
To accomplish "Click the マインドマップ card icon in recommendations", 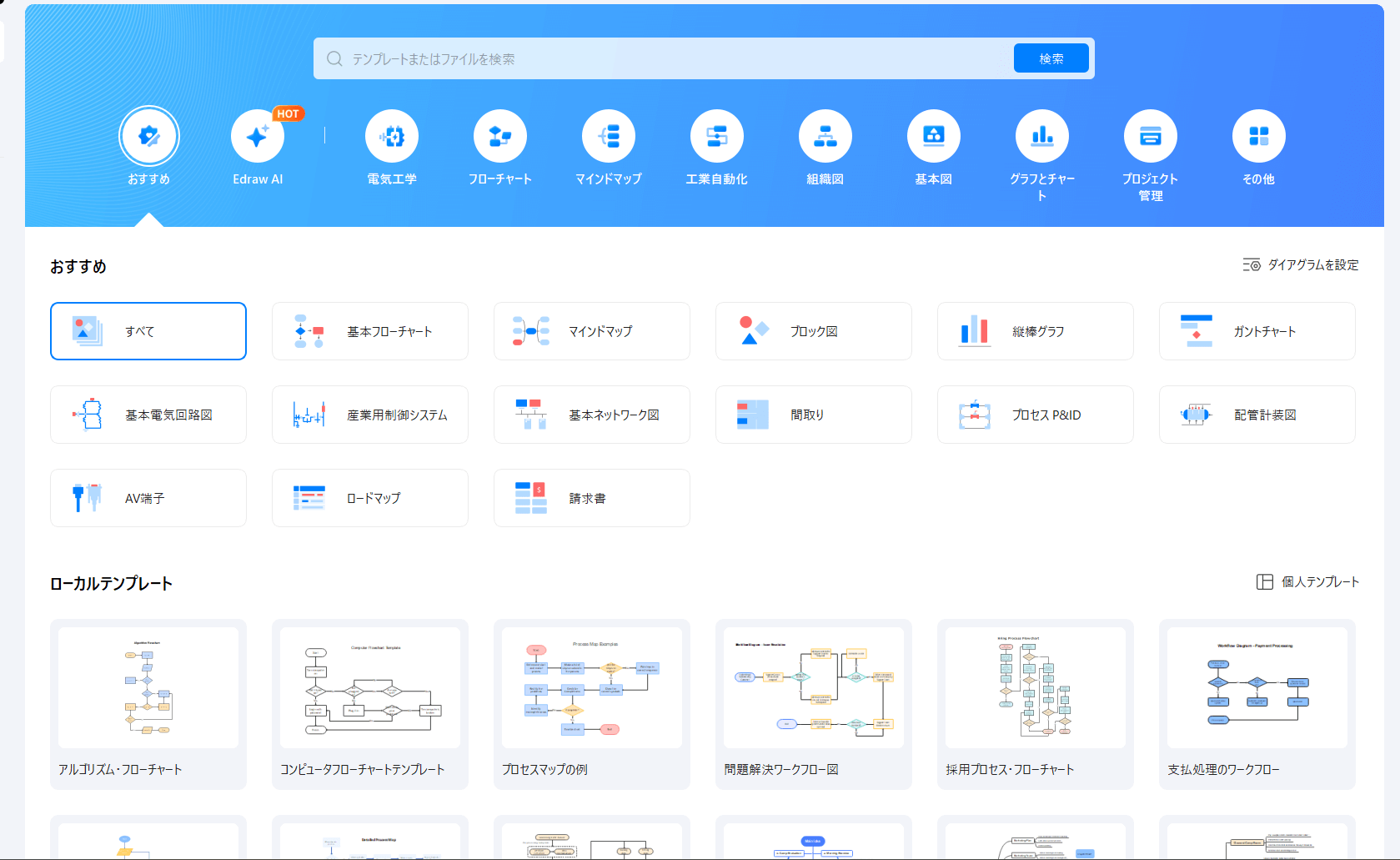I will click(531, 331).
